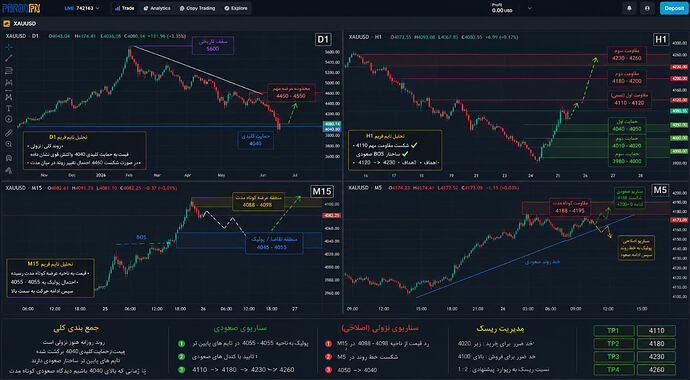Viewport: 690px width, 380px height.
Task: Click the TP1 label
Action: pyautogui.click(x=614, y=331)
